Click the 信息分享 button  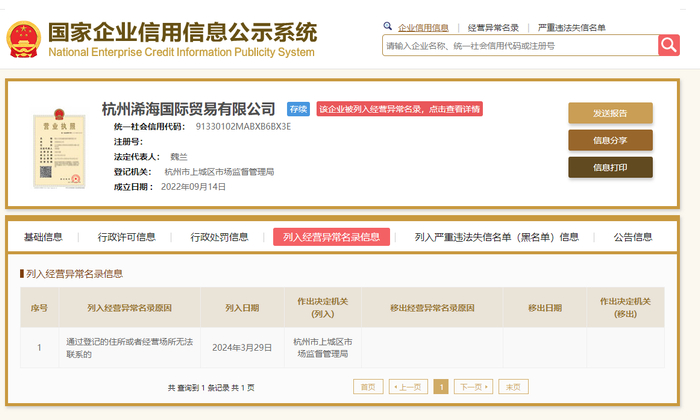[x=610, y=140]
